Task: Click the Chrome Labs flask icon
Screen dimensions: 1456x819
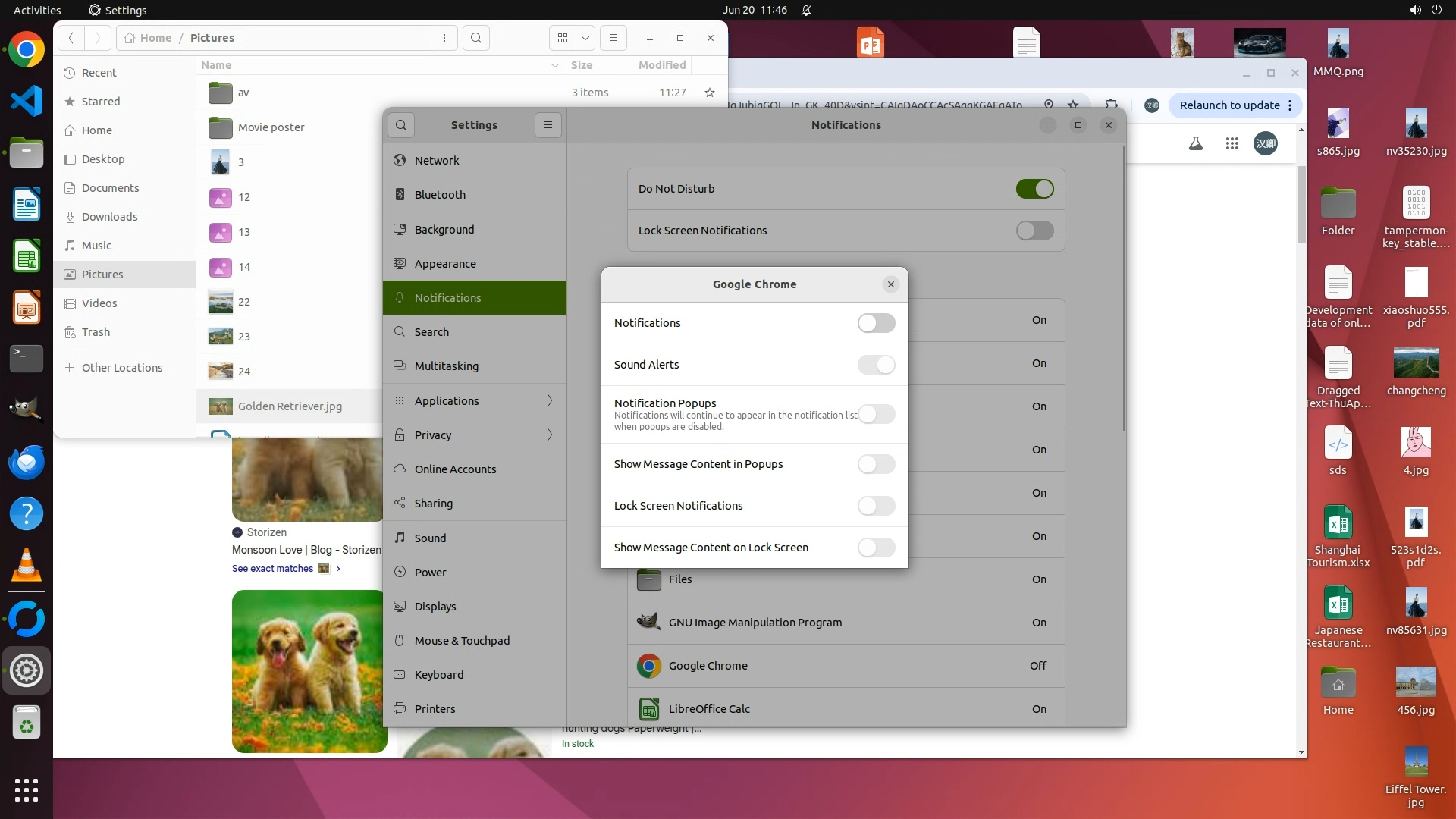Action: (x=1196, y=143)
